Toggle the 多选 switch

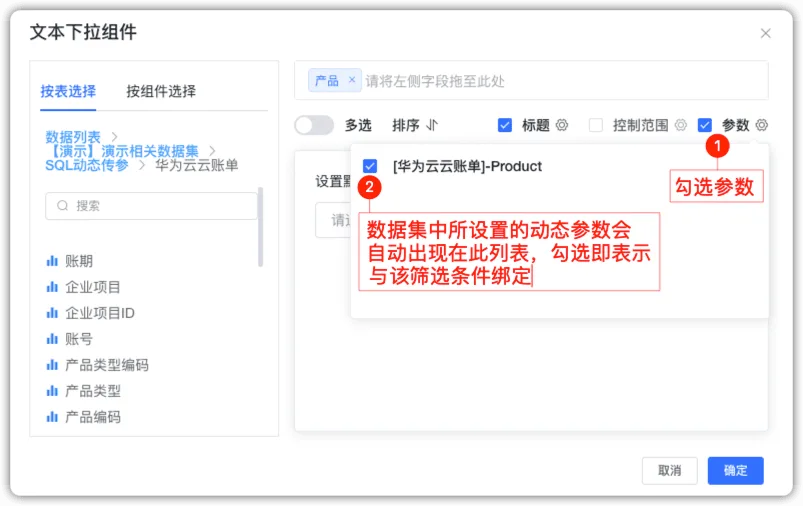(314, 125)
